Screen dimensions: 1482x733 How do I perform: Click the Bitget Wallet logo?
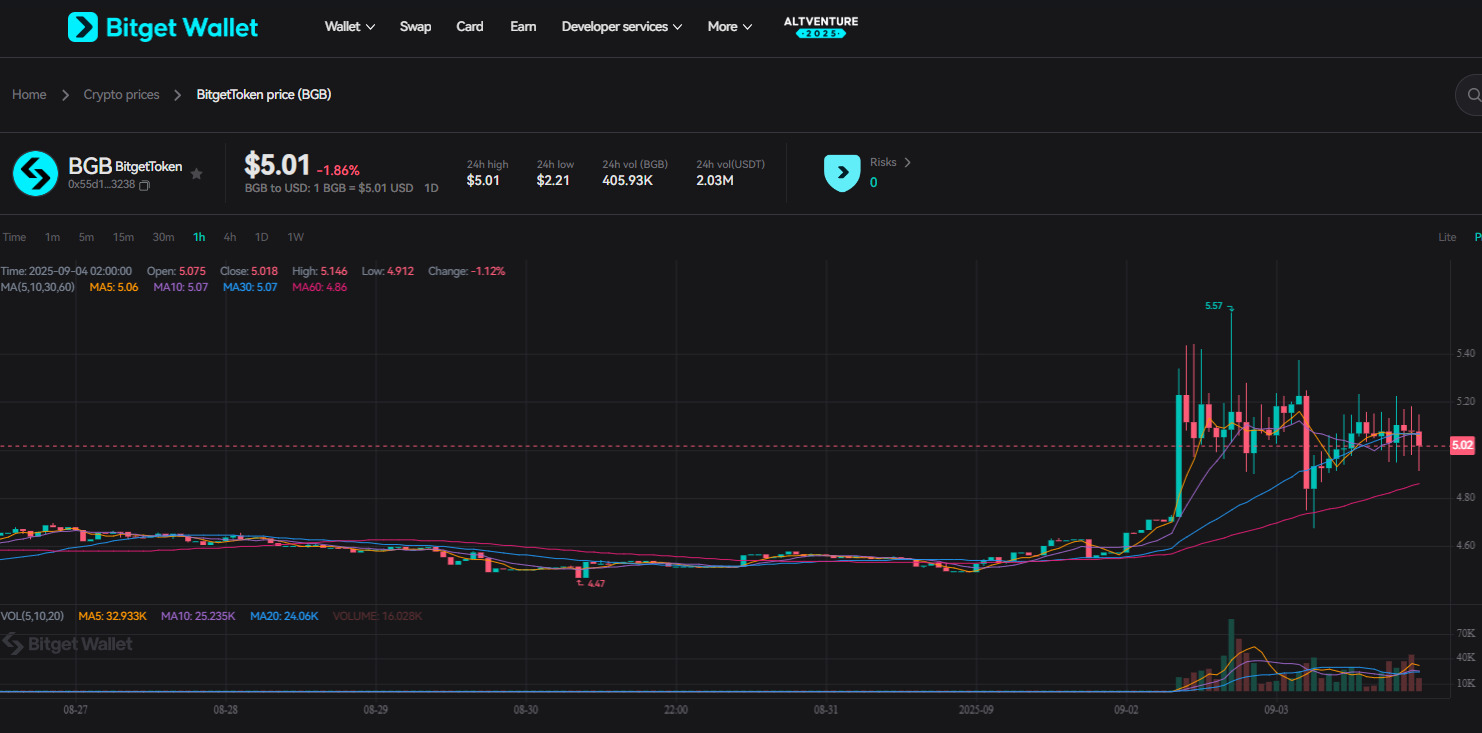pyautogui.click(x=163, y=27)
